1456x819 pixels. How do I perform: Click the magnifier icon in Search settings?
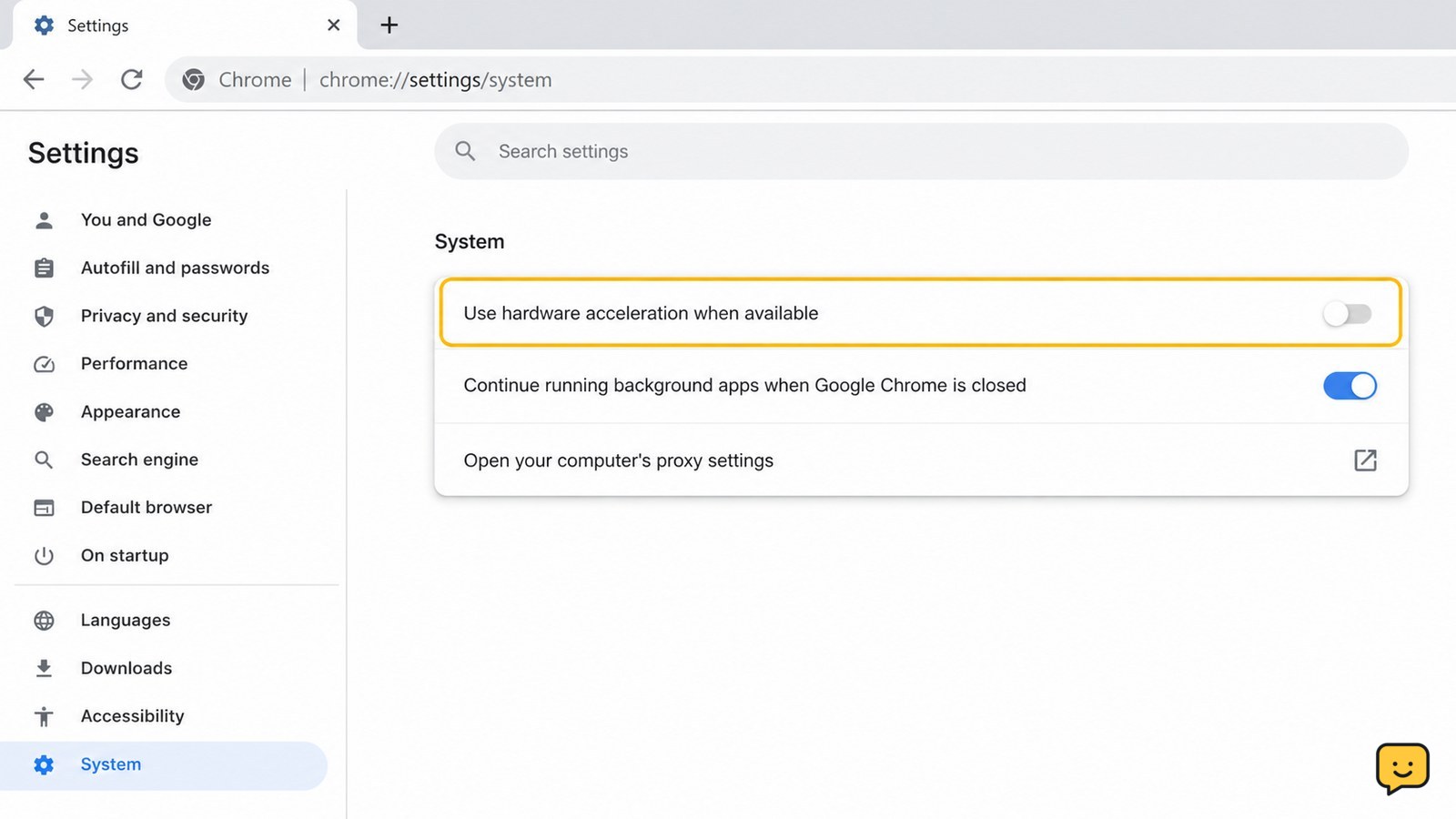(465, 151)
